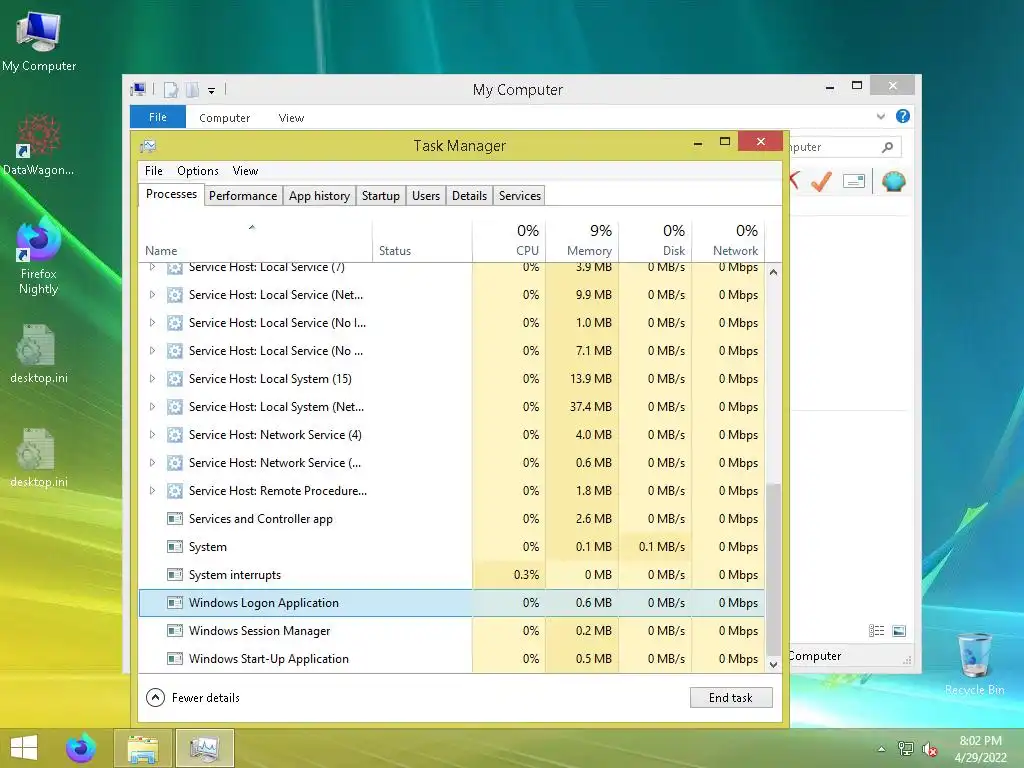Click the End task button
Screen dimensions: 1024x768
tap(731, 697)
